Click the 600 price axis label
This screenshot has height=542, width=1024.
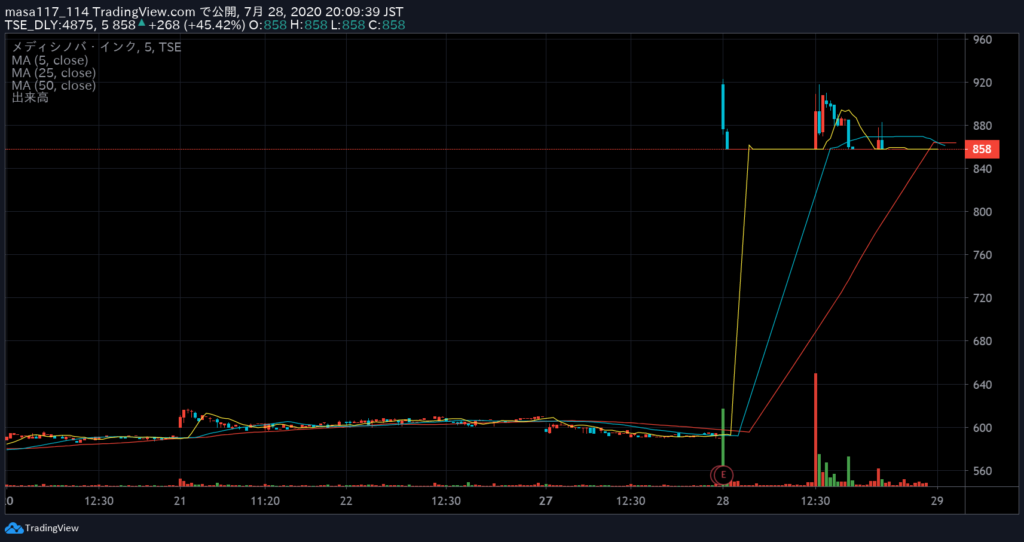click(982, 428)
